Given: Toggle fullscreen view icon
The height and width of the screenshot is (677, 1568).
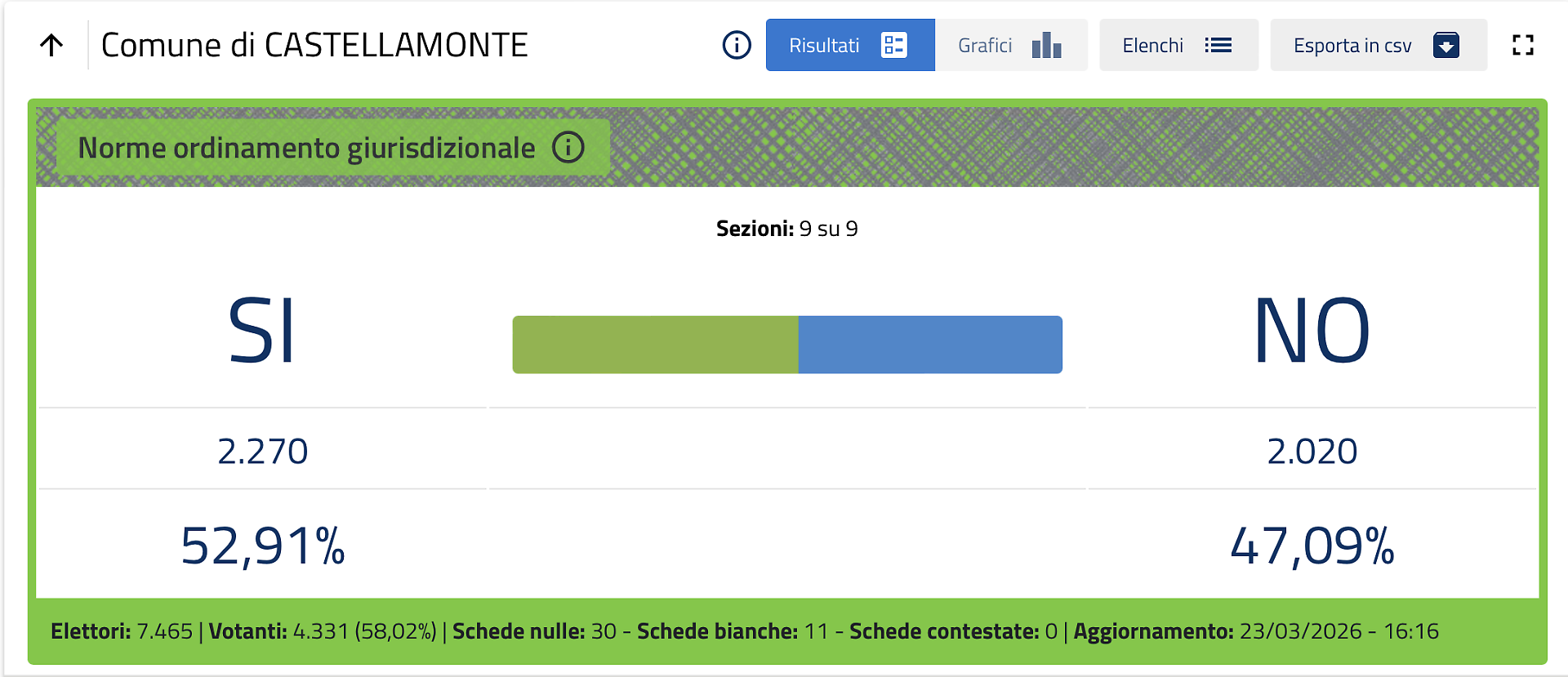Looking at the screenshot, I should click(x=1523, y=45).
